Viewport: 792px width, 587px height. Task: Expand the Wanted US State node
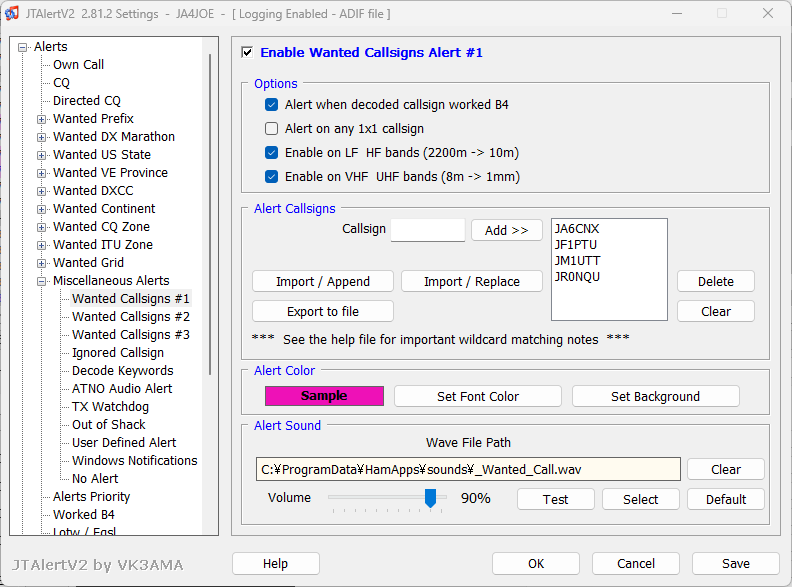click(41, 155)
